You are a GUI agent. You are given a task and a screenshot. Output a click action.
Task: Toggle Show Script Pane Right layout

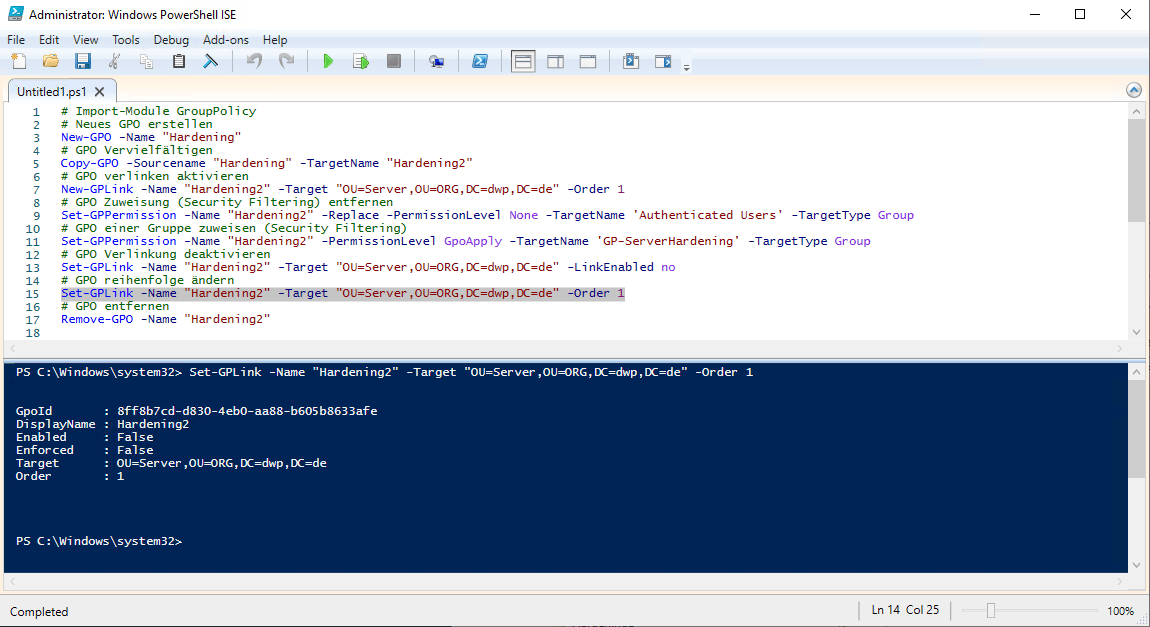(x=555, y=62)
